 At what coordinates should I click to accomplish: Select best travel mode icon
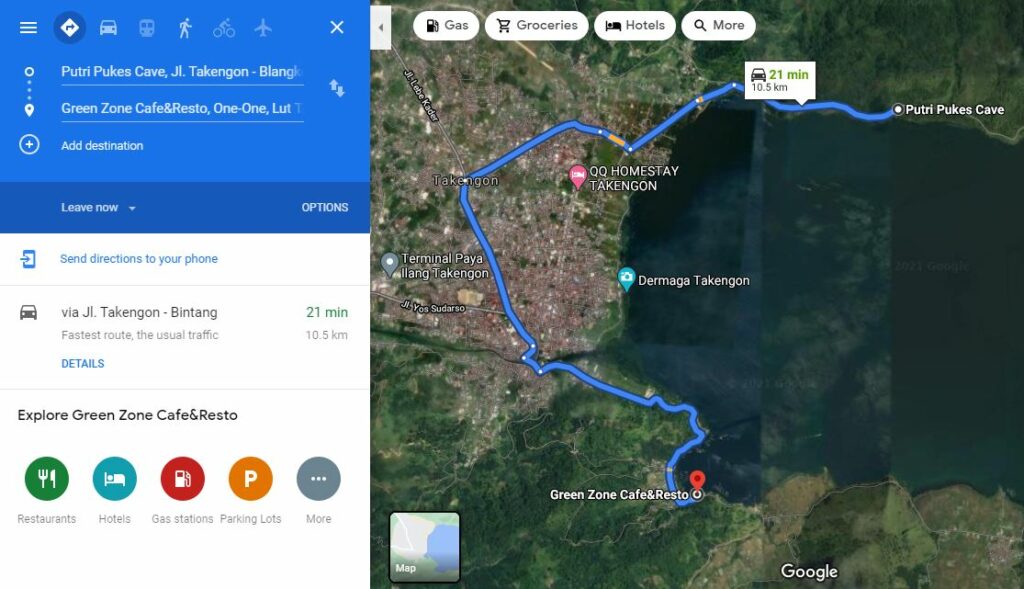(x=70, y=27)
